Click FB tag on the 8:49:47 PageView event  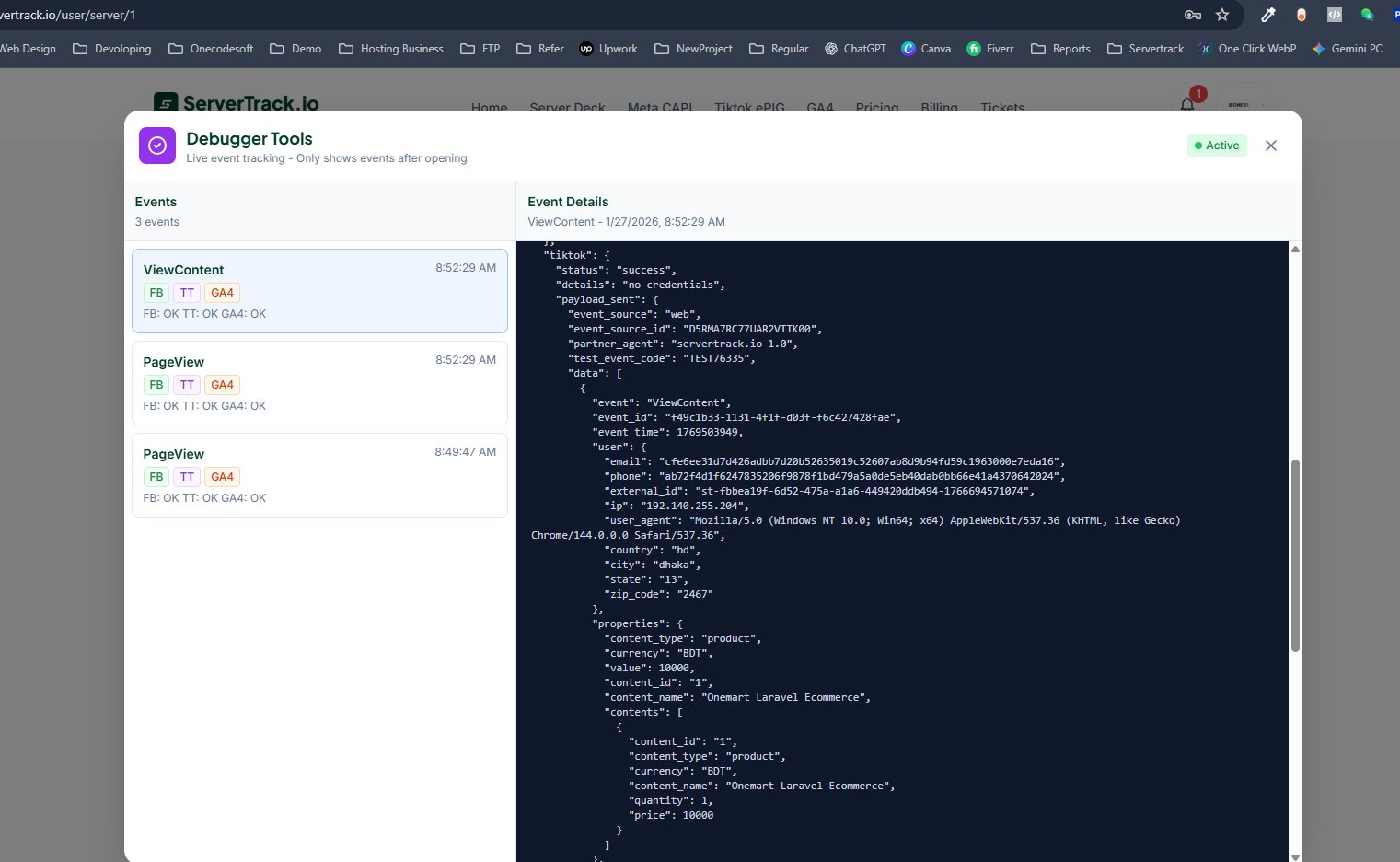[156, 477]
